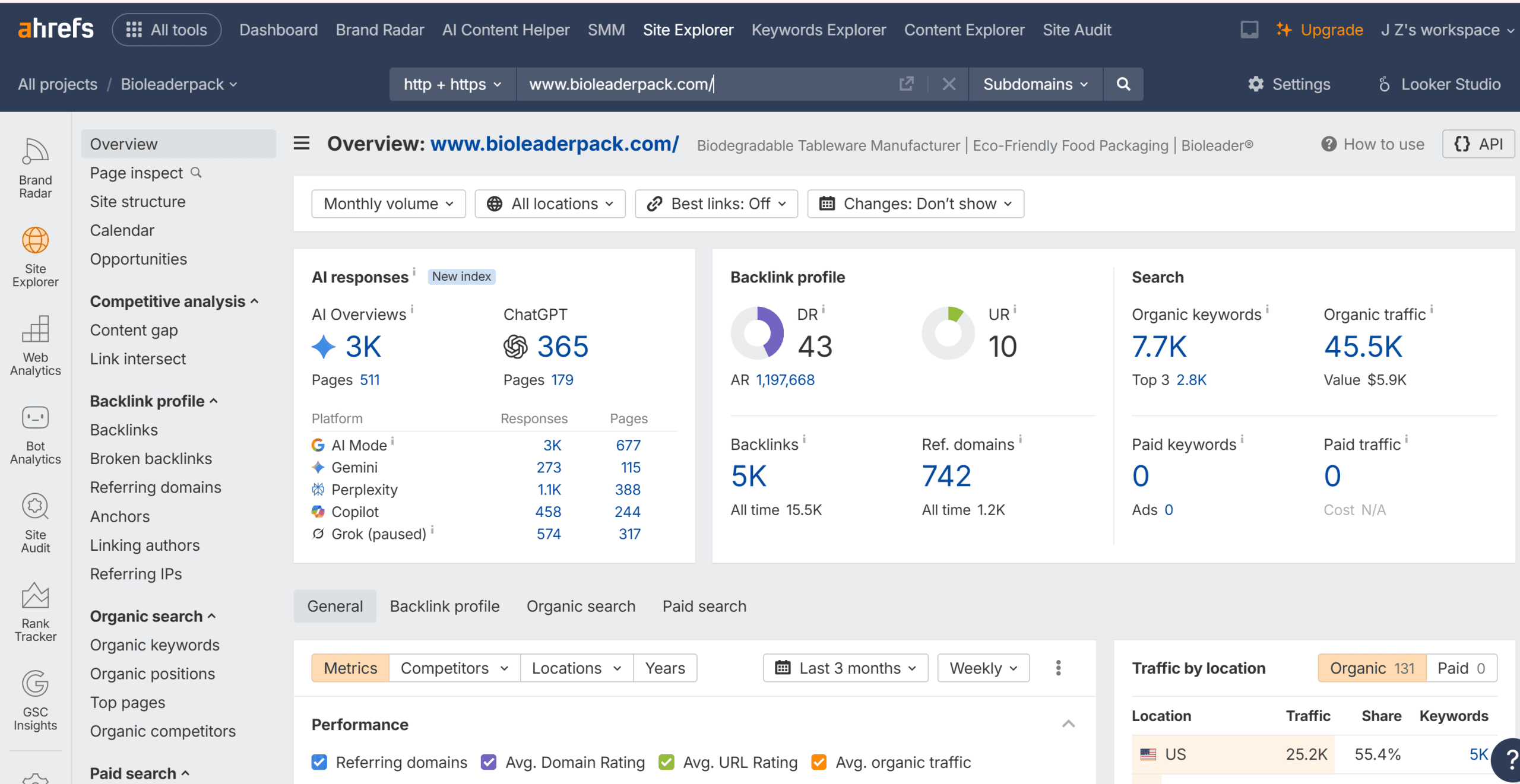Open Site Explorer sidebar icon
This screenshot has width=1520, height=784.
[35, 256]
